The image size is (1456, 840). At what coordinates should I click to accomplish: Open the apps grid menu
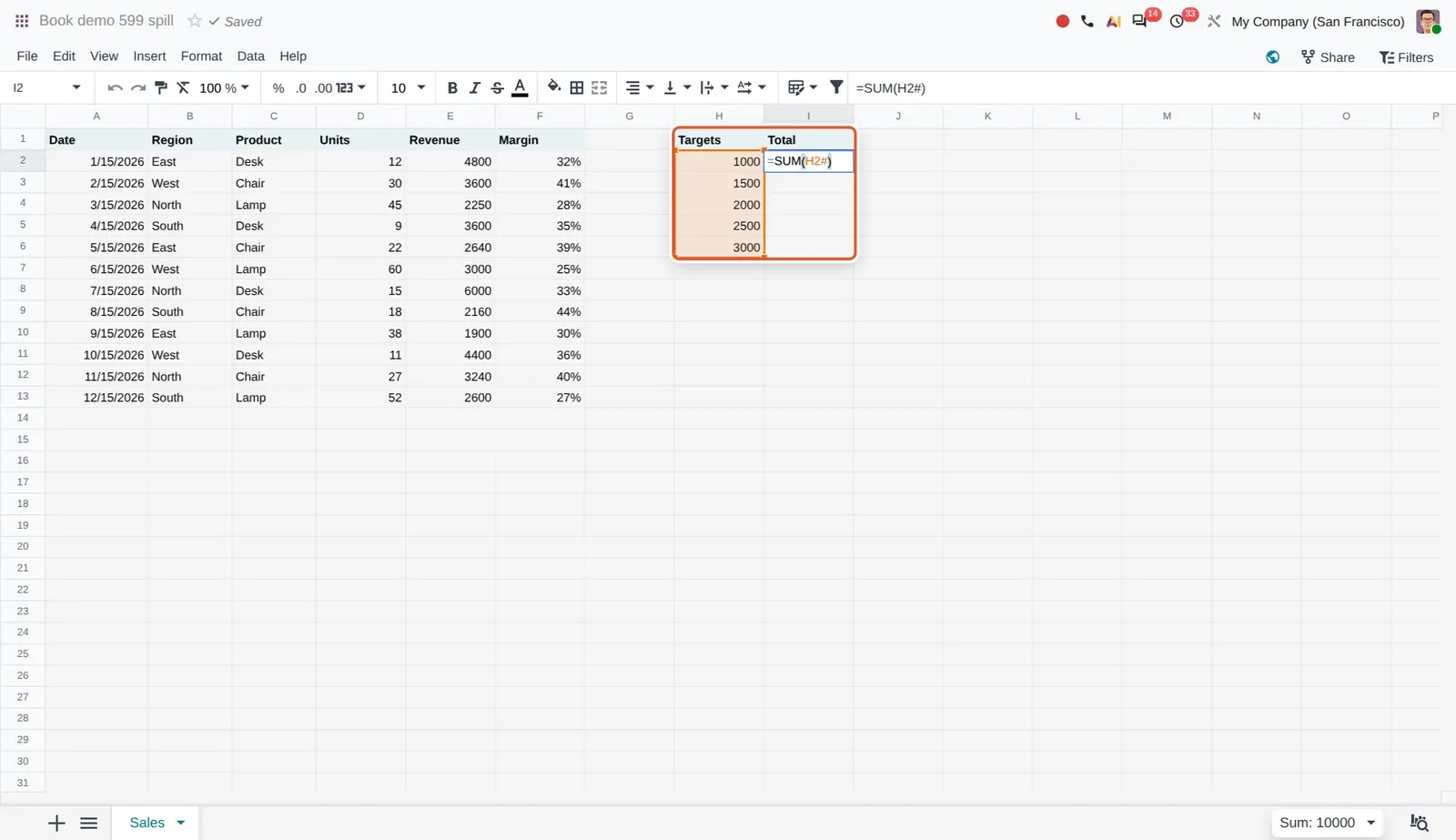22,21
